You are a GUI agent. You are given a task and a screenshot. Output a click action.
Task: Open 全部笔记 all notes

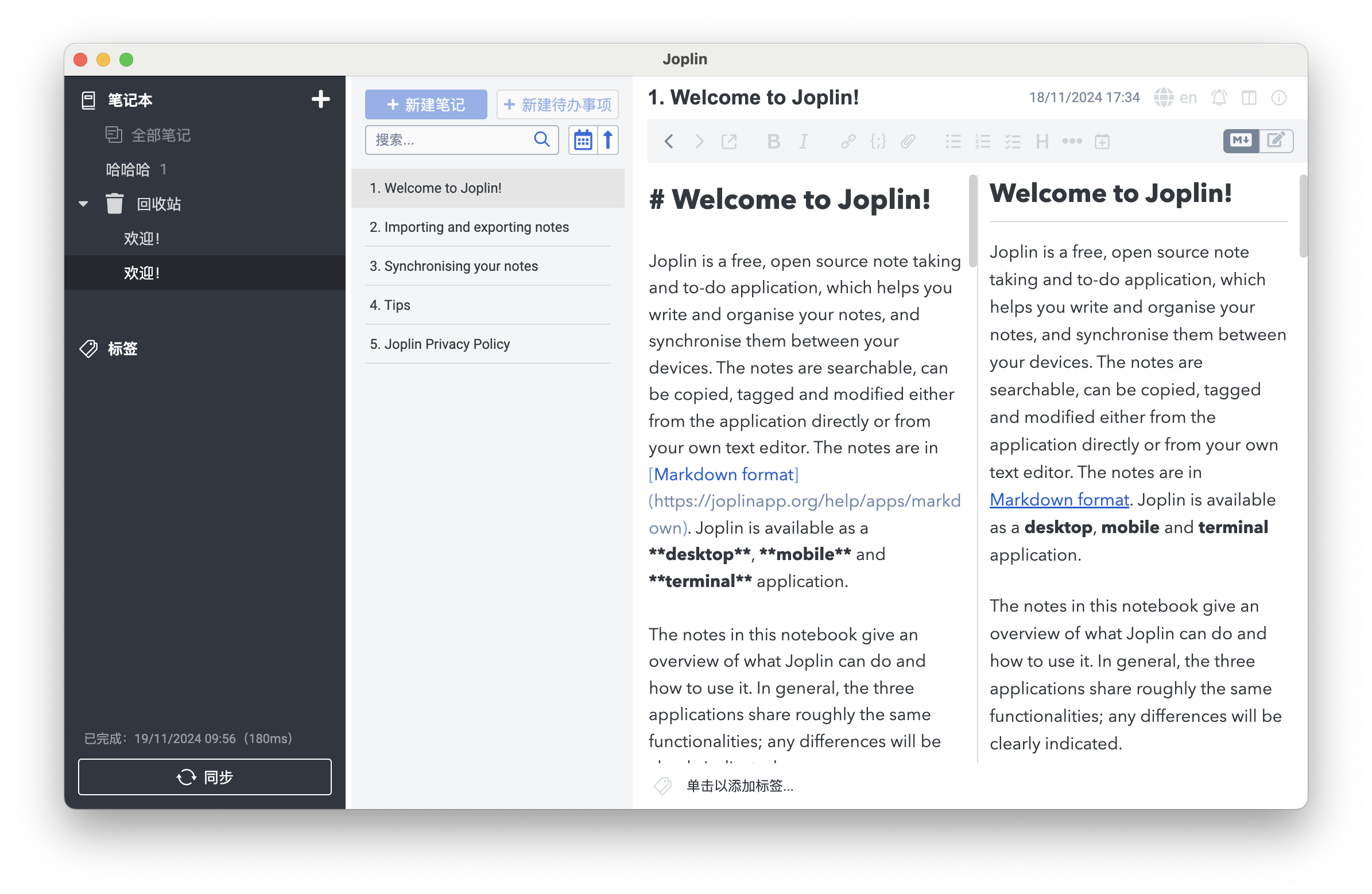tap(161, 135)
